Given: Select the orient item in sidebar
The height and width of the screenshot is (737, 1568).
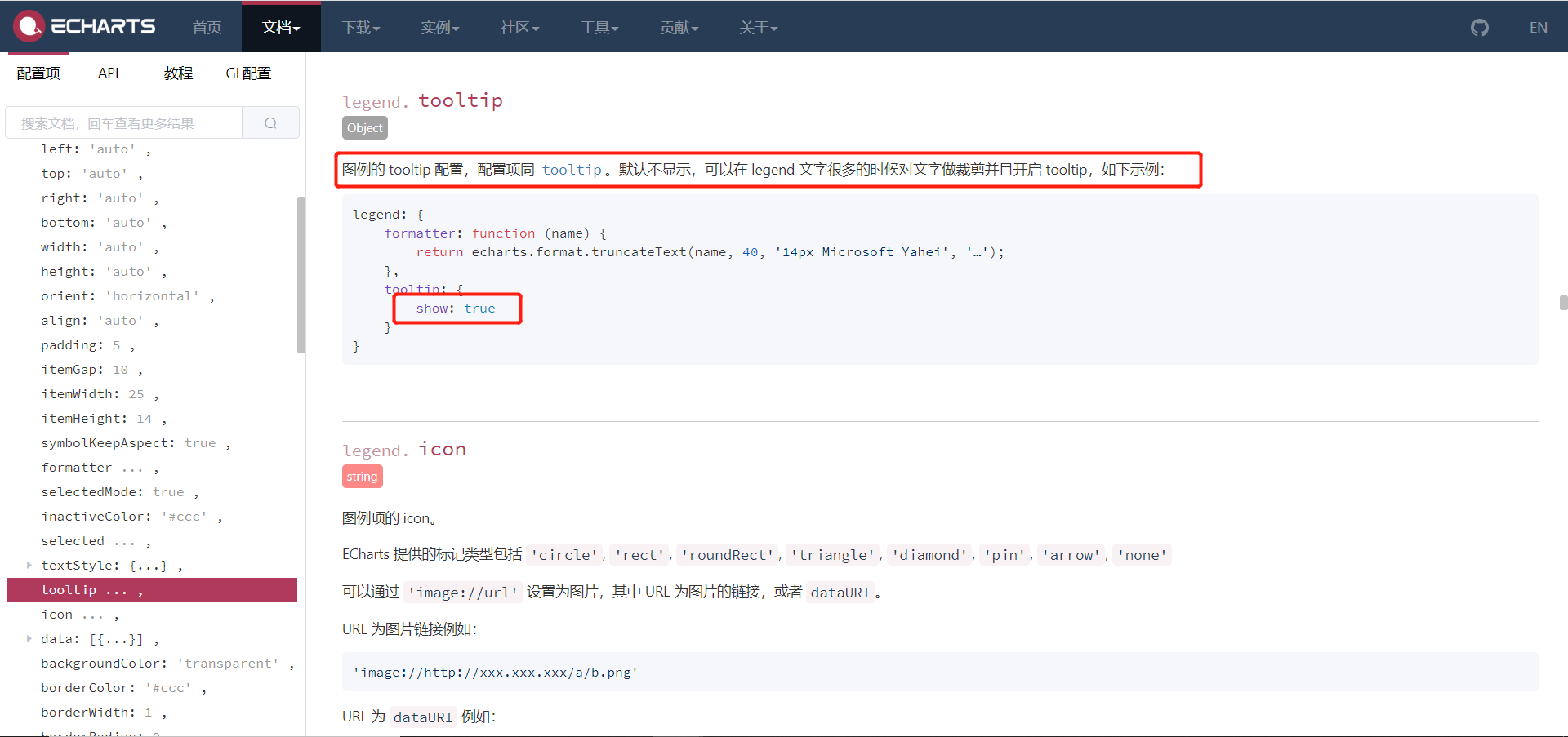Looking at the screenshot, I should 127,296.
